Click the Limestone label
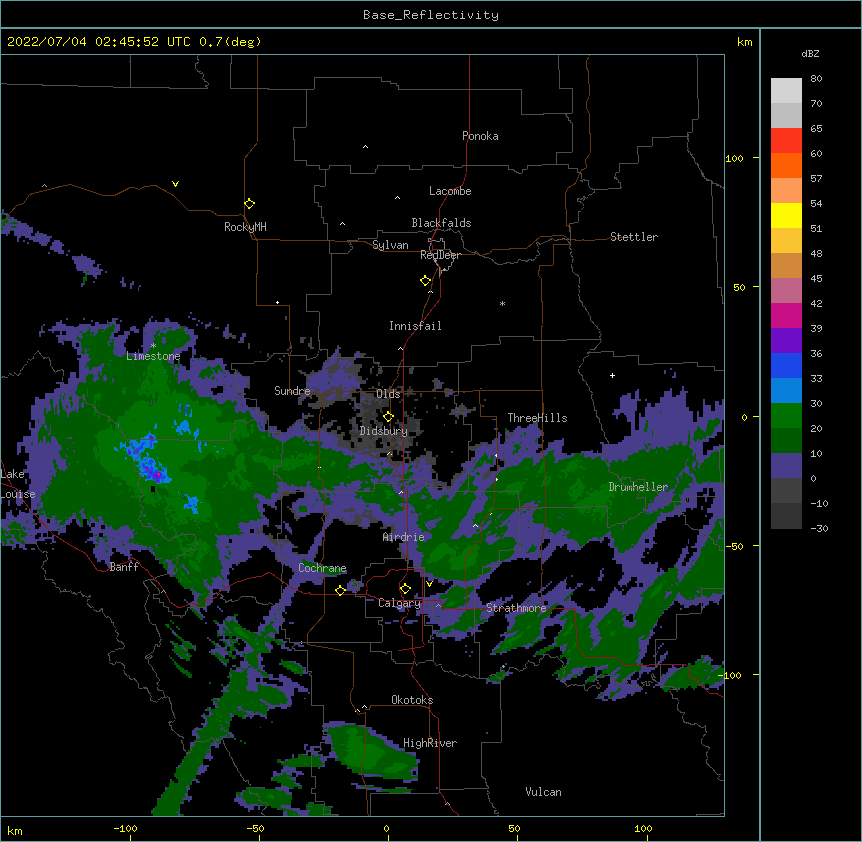The width and height of the screenshot is (862, 842). tap(153, 356)
